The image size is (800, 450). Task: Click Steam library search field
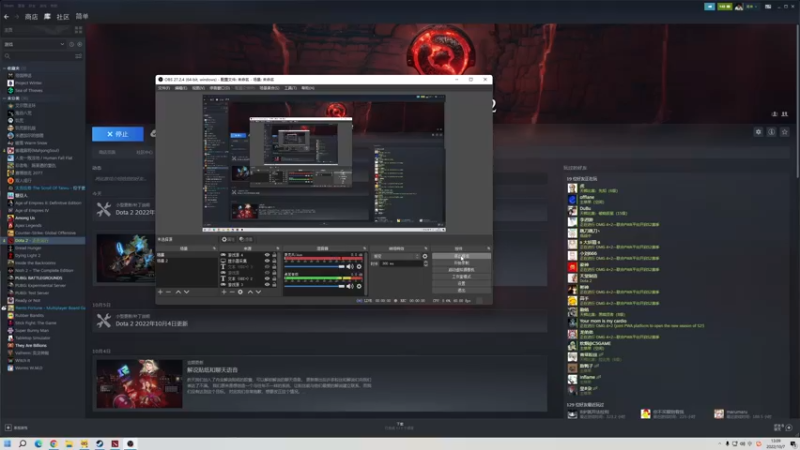[x=38, y=56]
